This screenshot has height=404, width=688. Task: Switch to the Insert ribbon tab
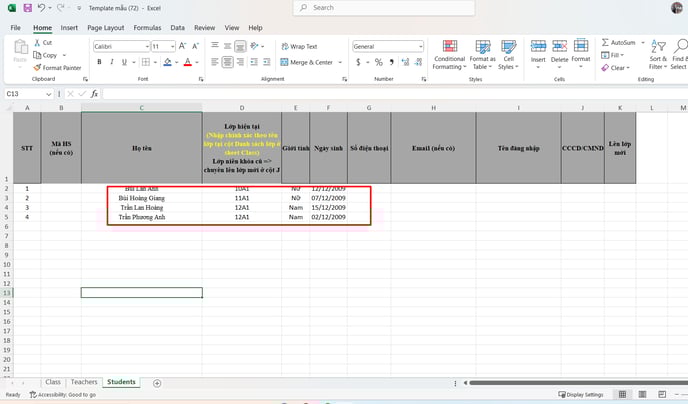pos(69,28)
